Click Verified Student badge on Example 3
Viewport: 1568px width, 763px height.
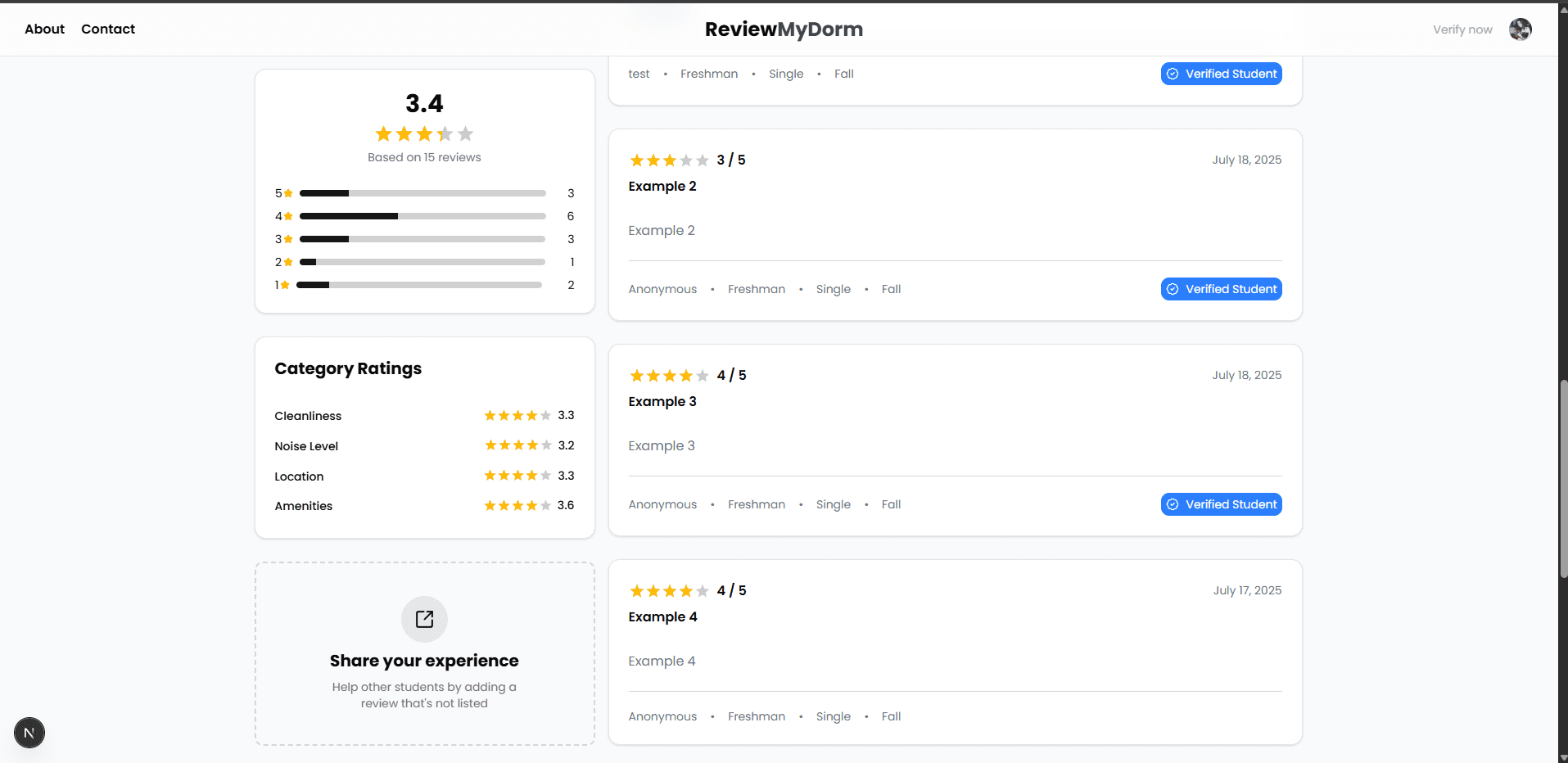click(1221, 504)
